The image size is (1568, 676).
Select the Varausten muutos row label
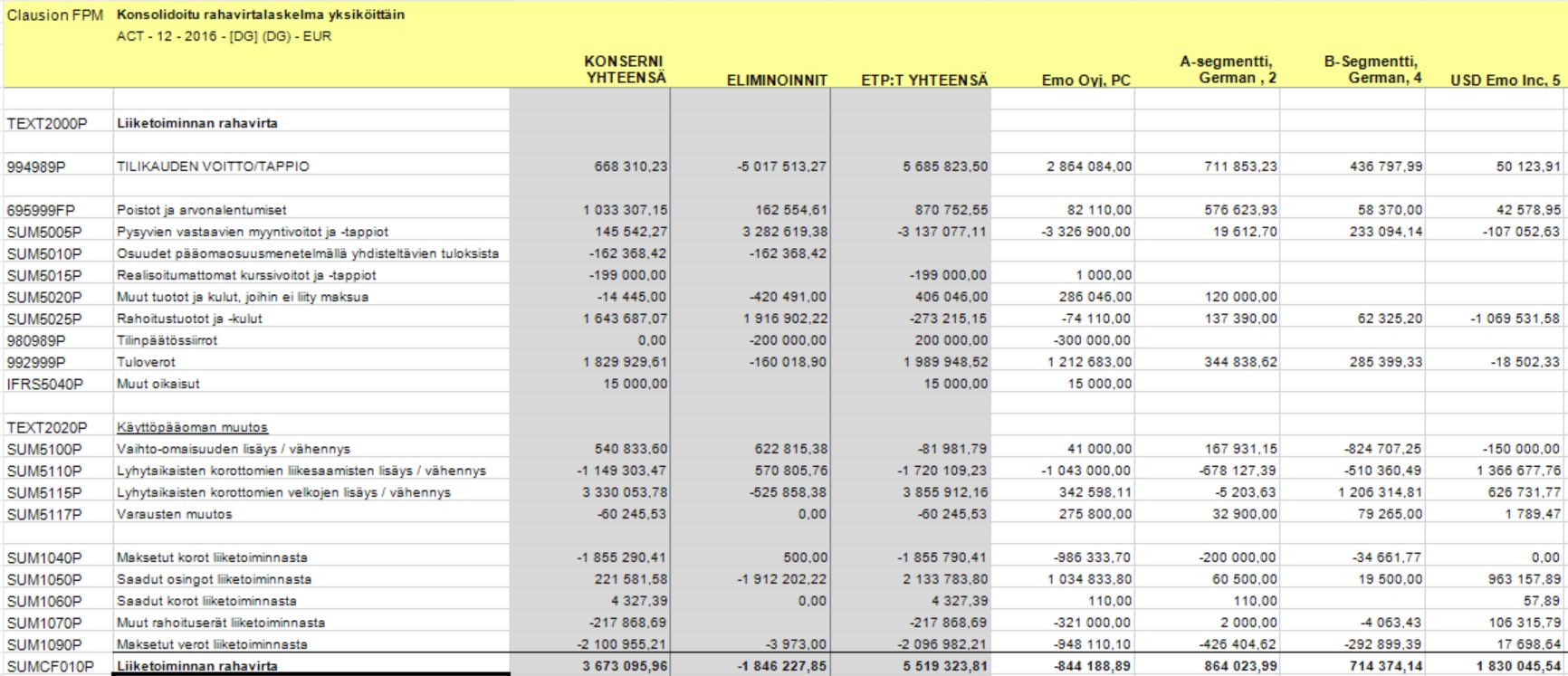174,514
